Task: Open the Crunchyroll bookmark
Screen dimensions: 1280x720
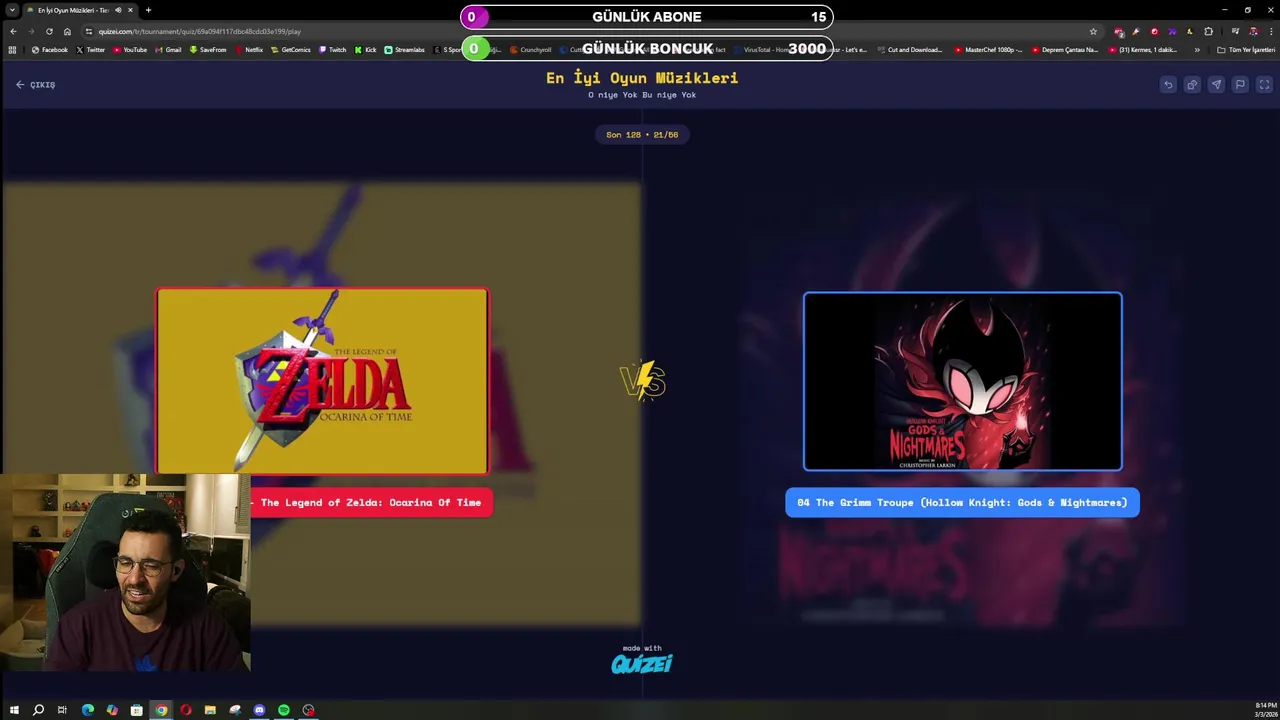Action: 531,49
